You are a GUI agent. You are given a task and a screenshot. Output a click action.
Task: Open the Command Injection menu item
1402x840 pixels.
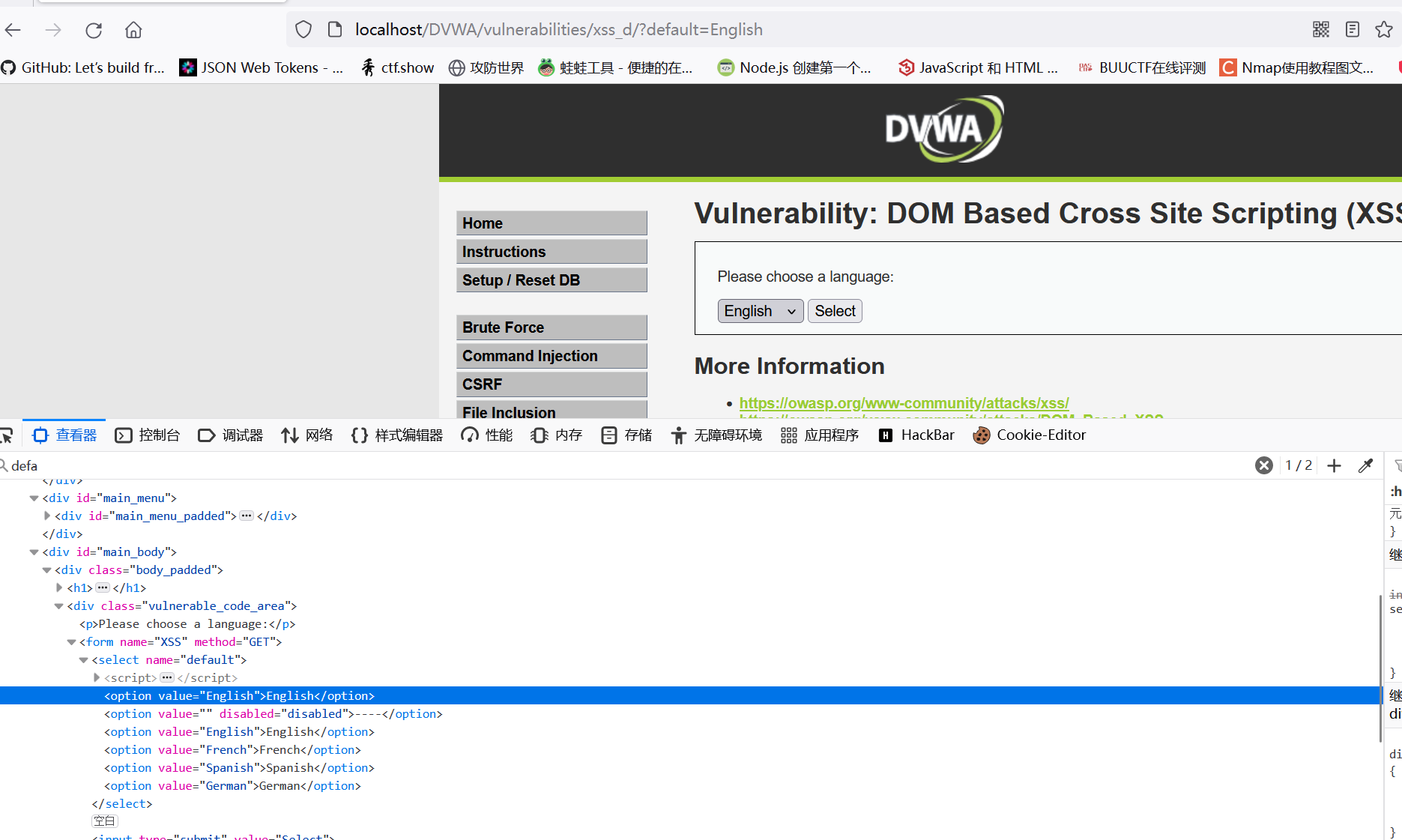coord(552,356)
